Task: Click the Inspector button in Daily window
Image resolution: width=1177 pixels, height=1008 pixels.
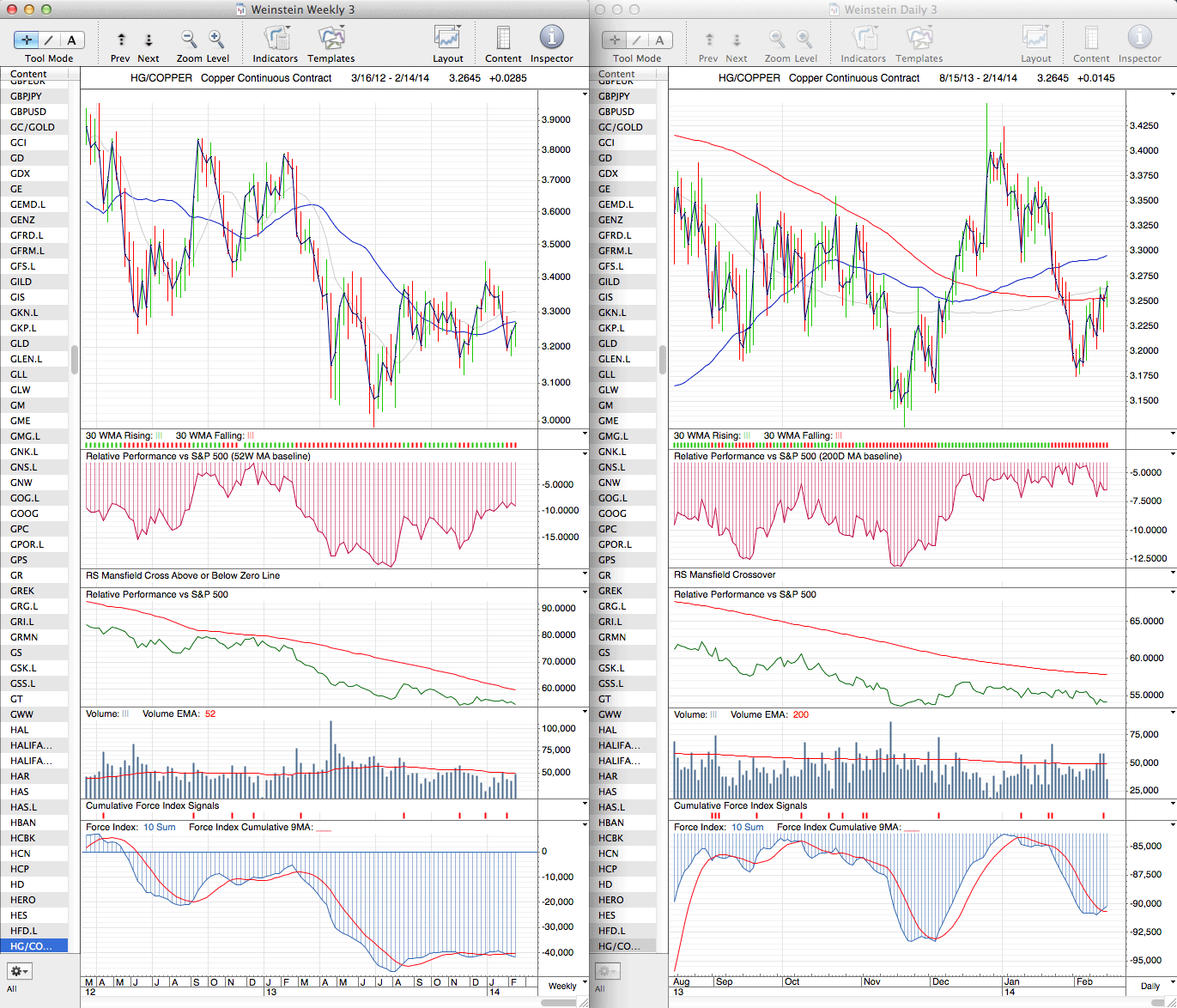Action: [x=1139, y=38]
